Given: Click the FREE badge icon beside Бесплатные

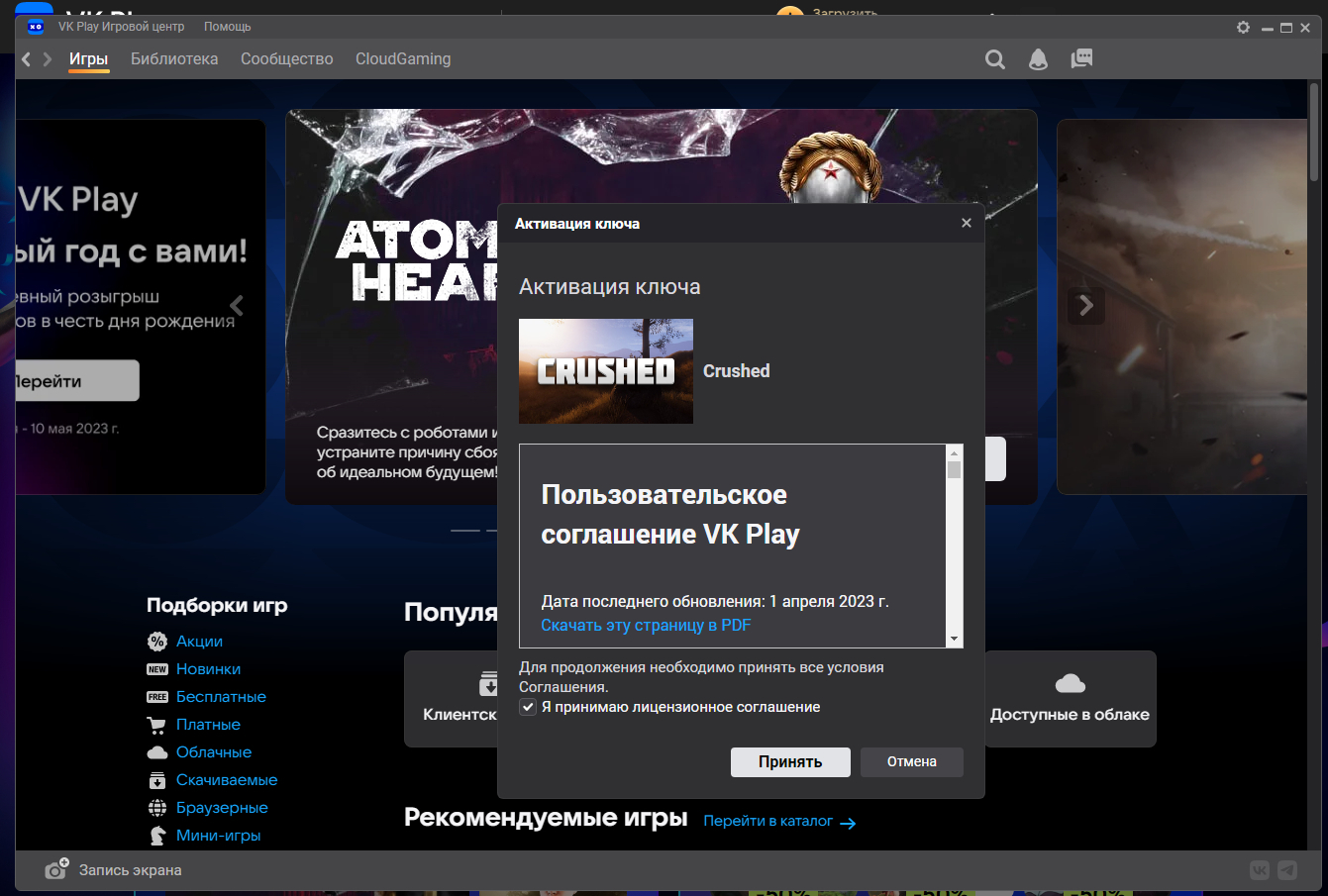Looking at the screenshot, I should click(157, 697).
